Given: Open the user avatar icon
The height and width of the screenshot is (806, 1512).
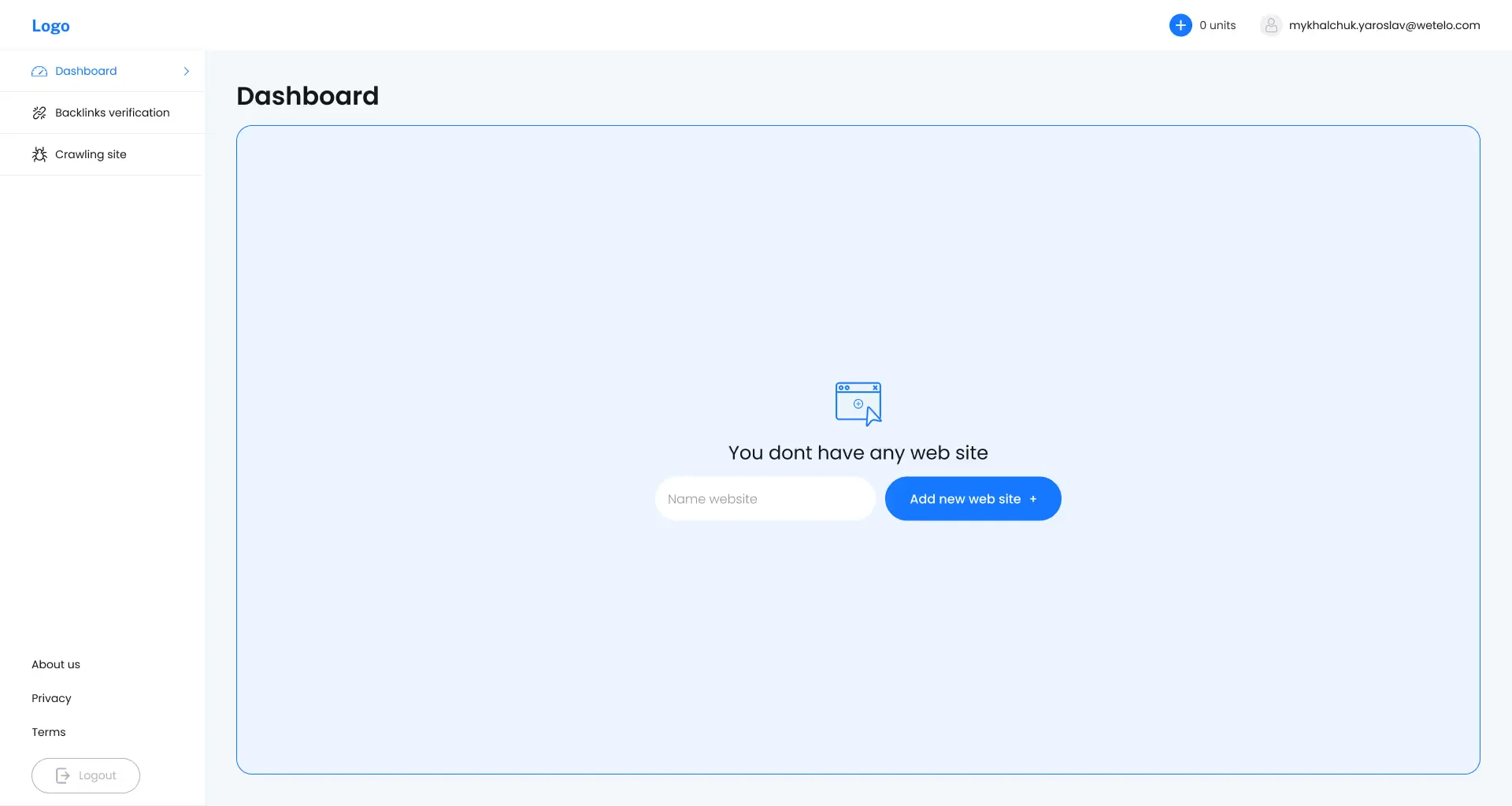Looking at the screenshot, I should (1270, 24).
